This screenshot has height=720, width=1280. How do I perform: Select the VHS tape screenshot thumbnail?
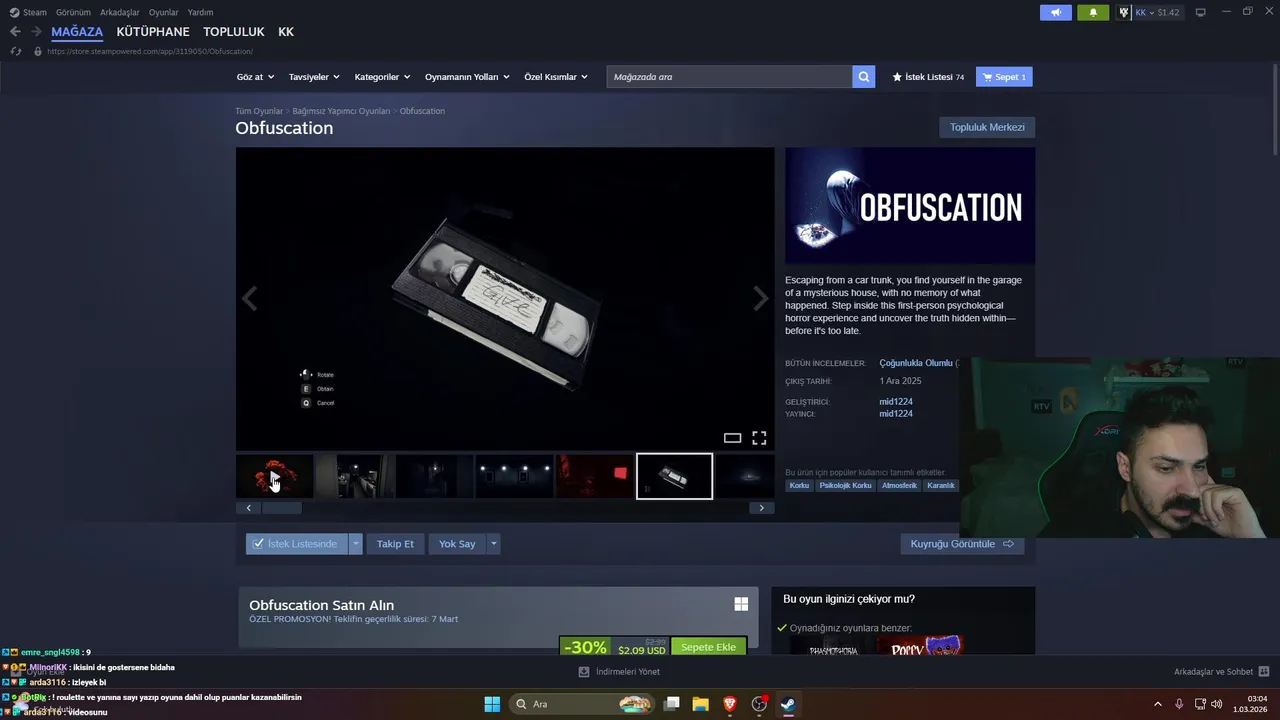tap(675, 476)
